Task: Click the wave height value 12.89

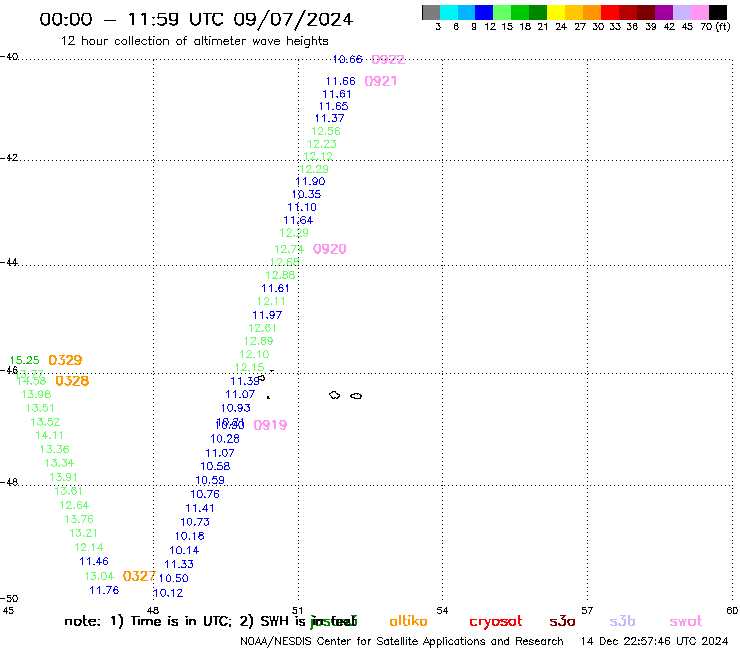Action: coord(259,341)
